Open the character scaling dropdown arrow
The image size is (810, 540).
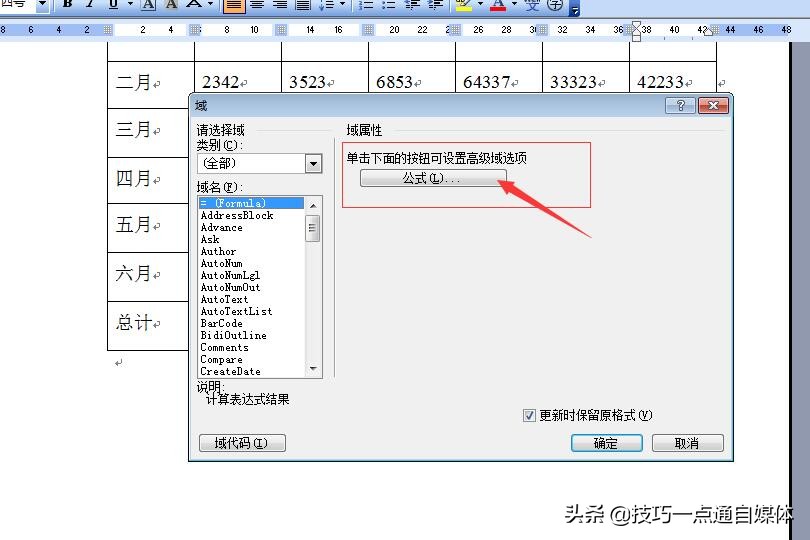click(x=210, y=4)
